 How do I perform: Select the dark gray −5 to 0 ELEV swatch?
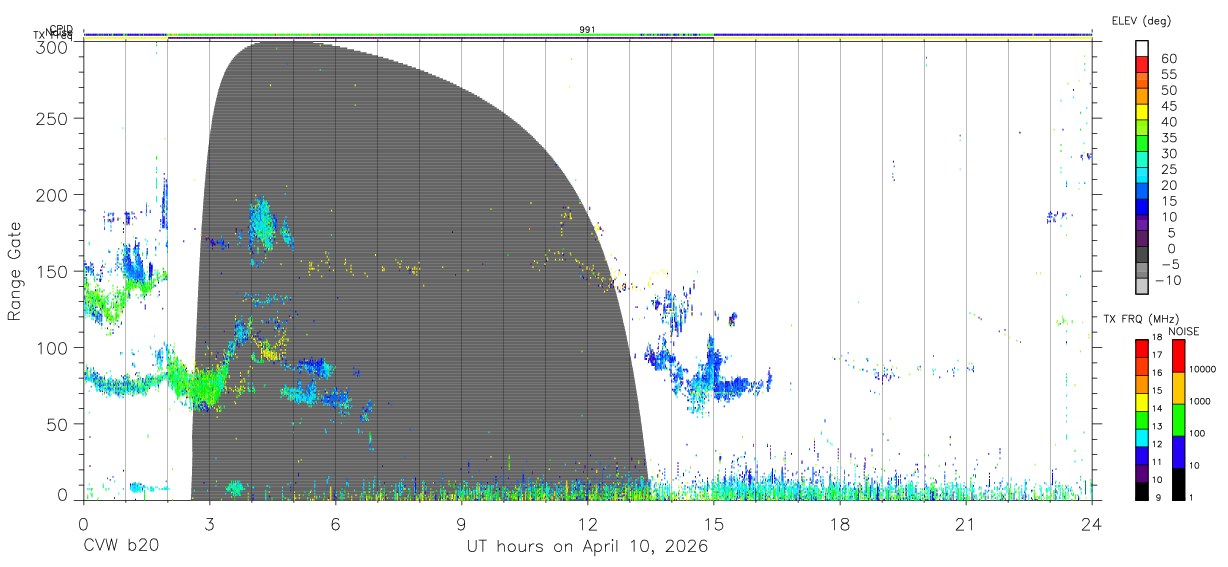(x=1143, y=255)
